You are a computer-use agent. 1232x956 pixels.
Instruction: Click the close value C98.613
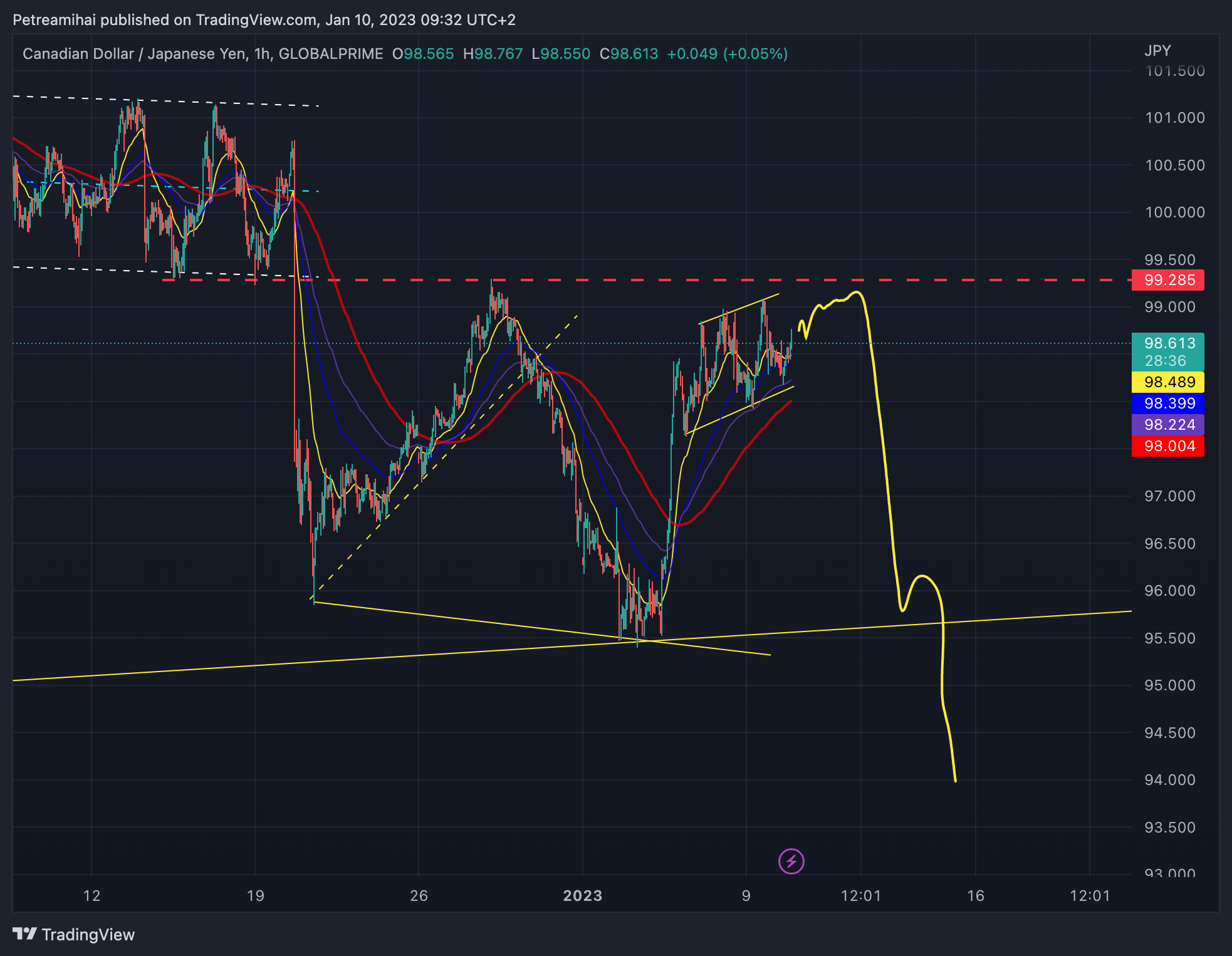pos(629,54)
